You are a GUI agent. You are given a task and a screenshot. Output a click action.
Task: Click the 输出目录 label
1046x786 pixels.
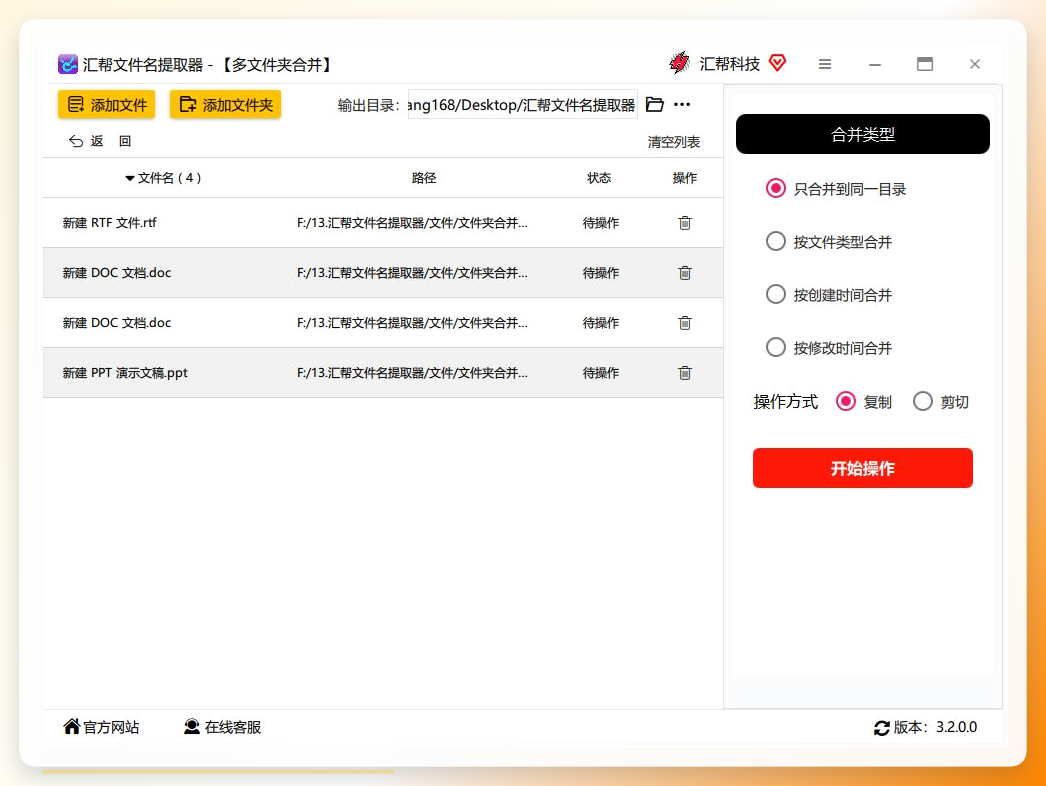coord(369,105)
